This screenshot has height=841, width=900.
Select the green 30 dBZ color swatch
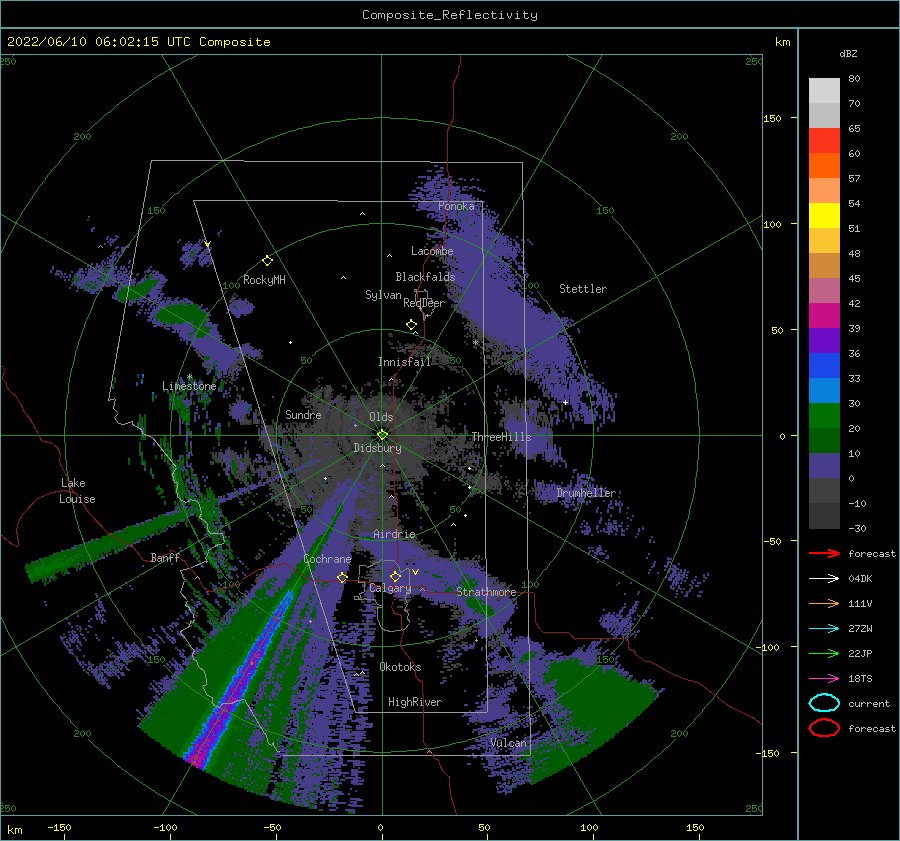pos(824,416)
